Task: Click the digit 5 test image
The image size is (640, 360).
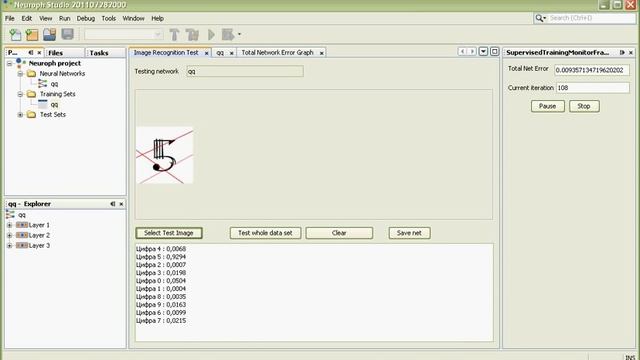Action: coord(164,155)
